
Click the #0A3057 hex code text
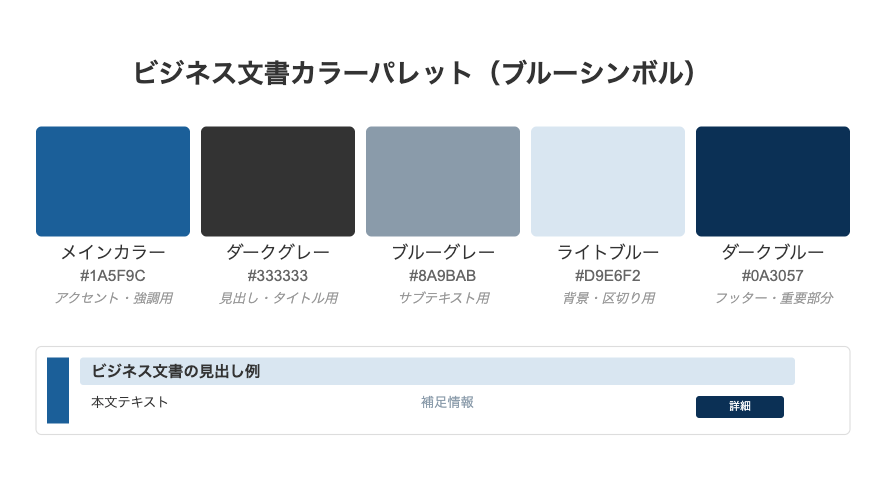coord(773,276)
